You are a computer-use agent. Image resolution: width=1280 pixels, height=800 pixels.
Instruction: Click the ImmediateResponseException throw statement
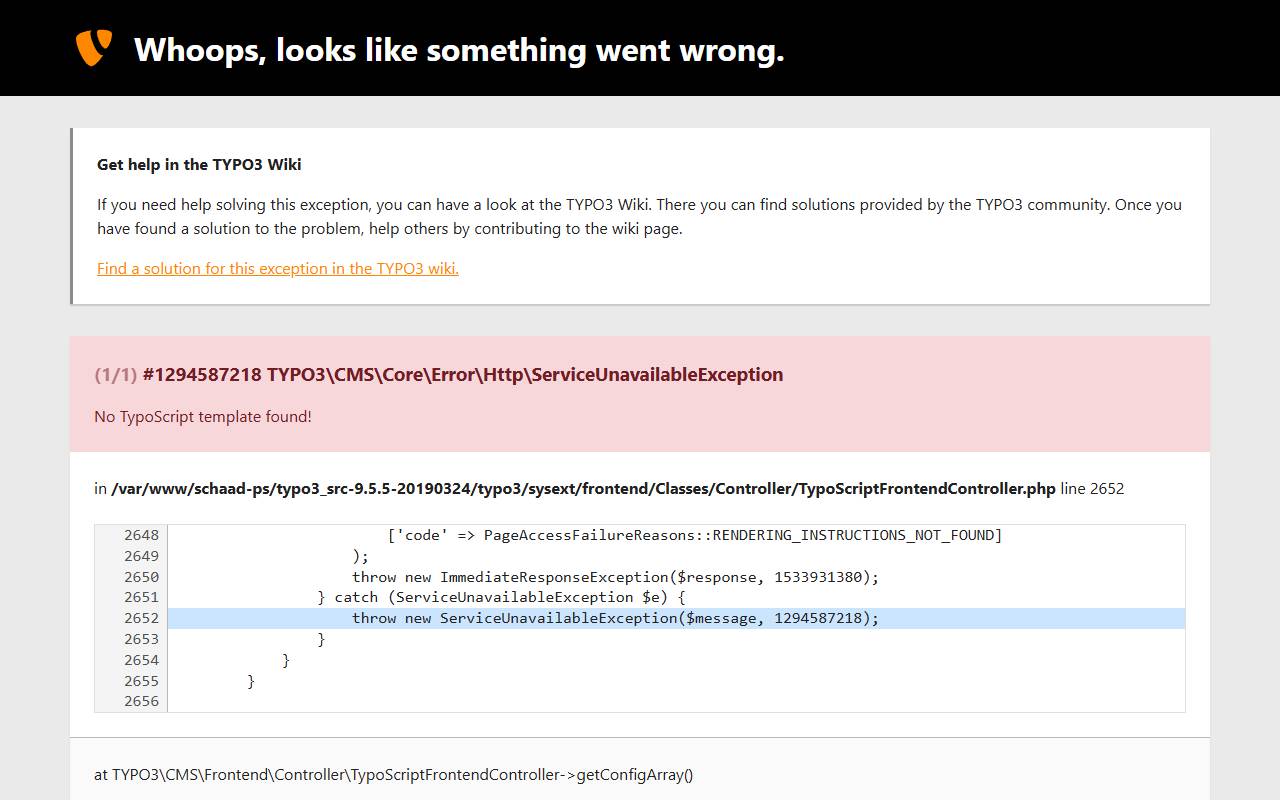615,577
